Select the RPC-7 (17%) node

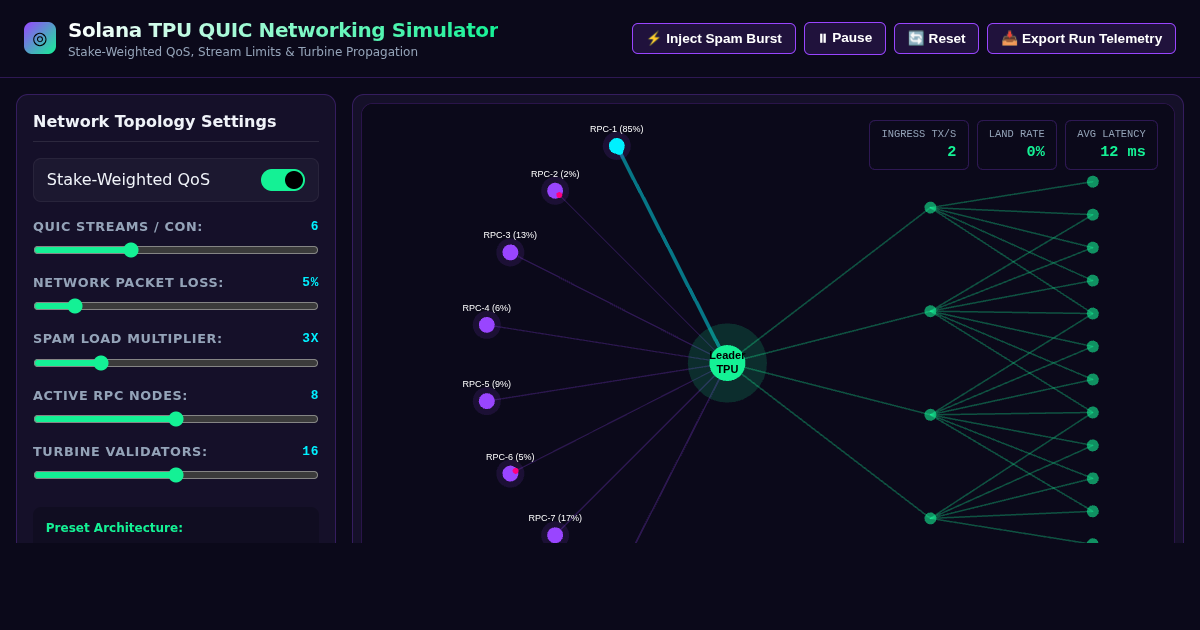555,535
